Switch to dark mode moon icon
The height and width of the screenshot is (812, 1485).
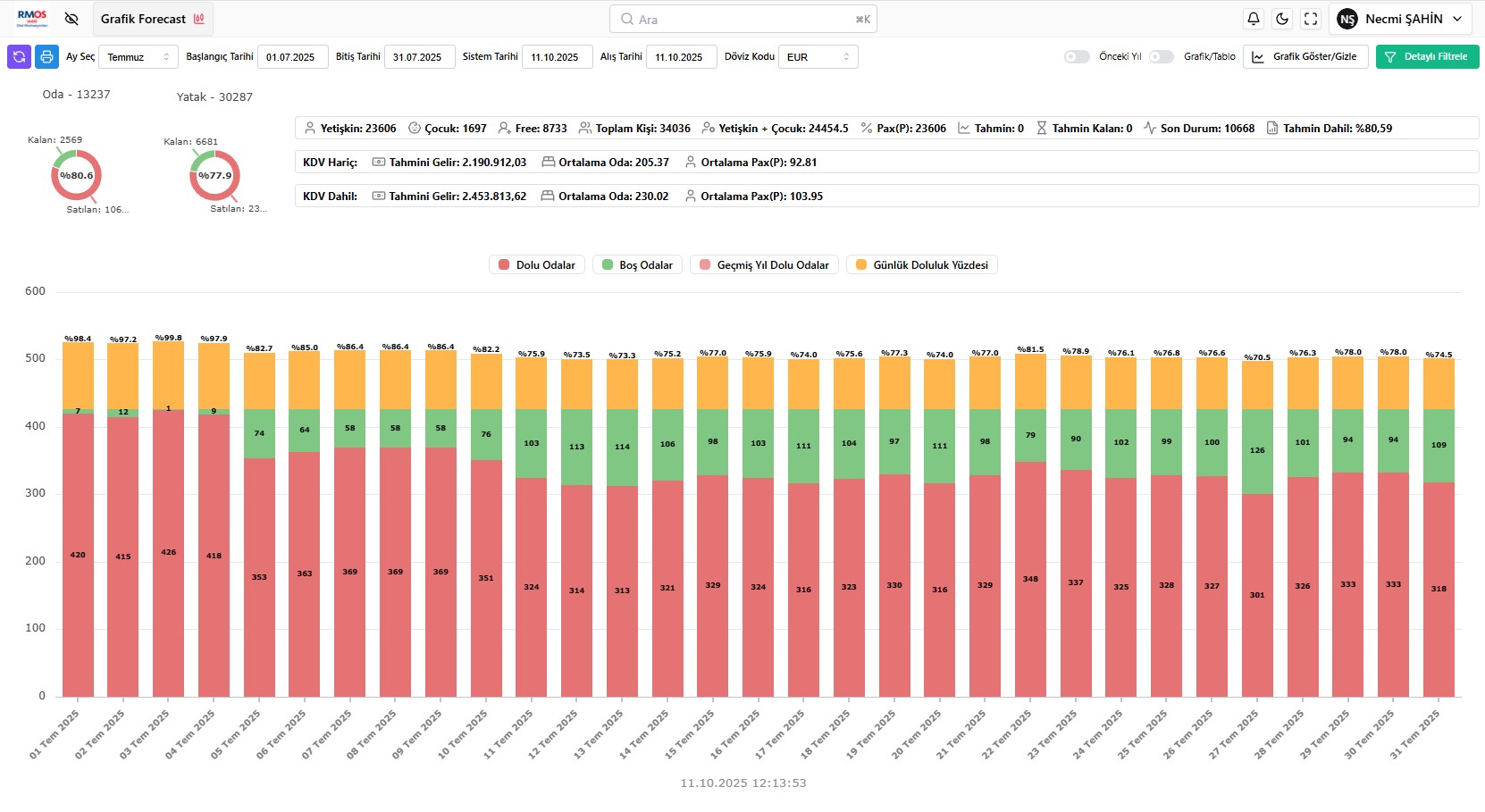1282,19
